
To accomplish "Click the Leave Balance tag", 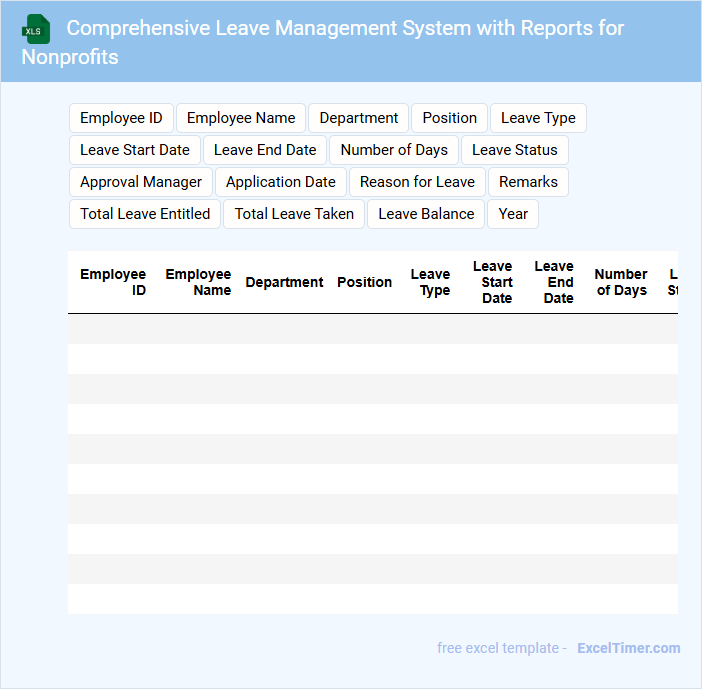I will [x=426, y=214].
